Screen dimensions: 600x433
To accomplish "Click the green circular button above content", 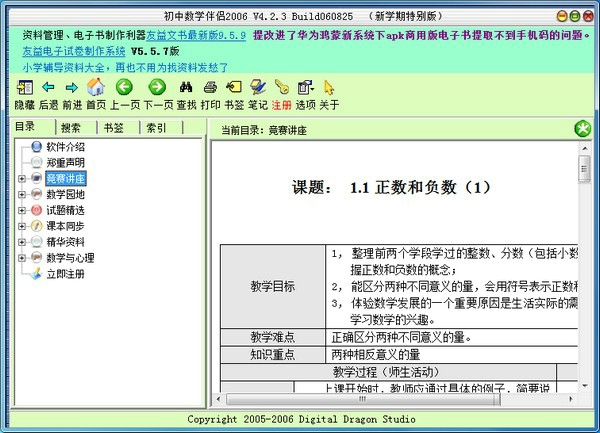I will click(x=583, y=129).
